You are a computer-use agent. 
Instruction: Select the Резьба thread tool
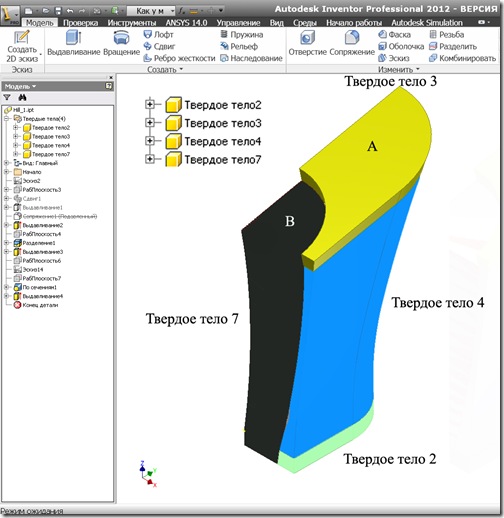447,34
